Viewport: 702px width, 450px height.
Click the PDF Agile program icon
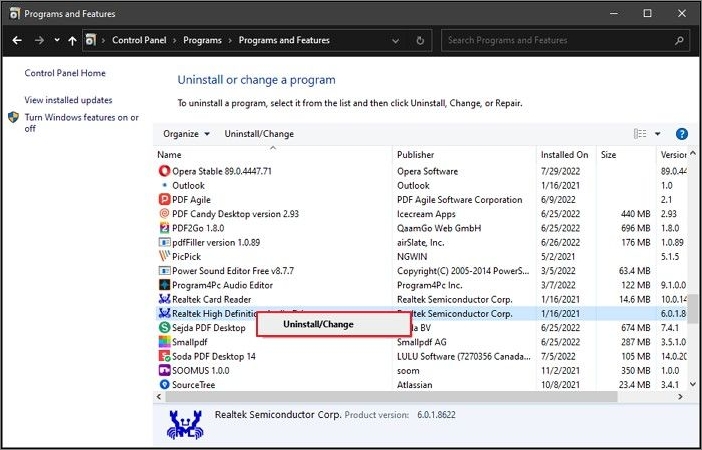pyautogui.click(x=164, y=199)
